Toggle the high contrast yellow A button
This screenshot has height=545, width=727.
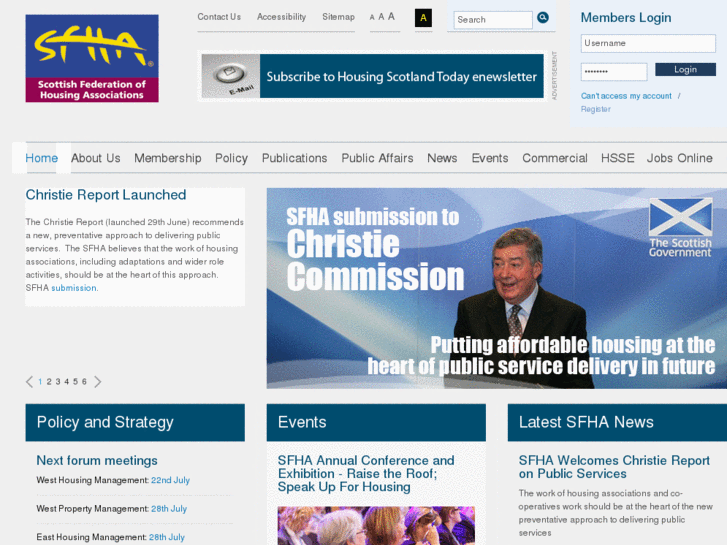423,18
